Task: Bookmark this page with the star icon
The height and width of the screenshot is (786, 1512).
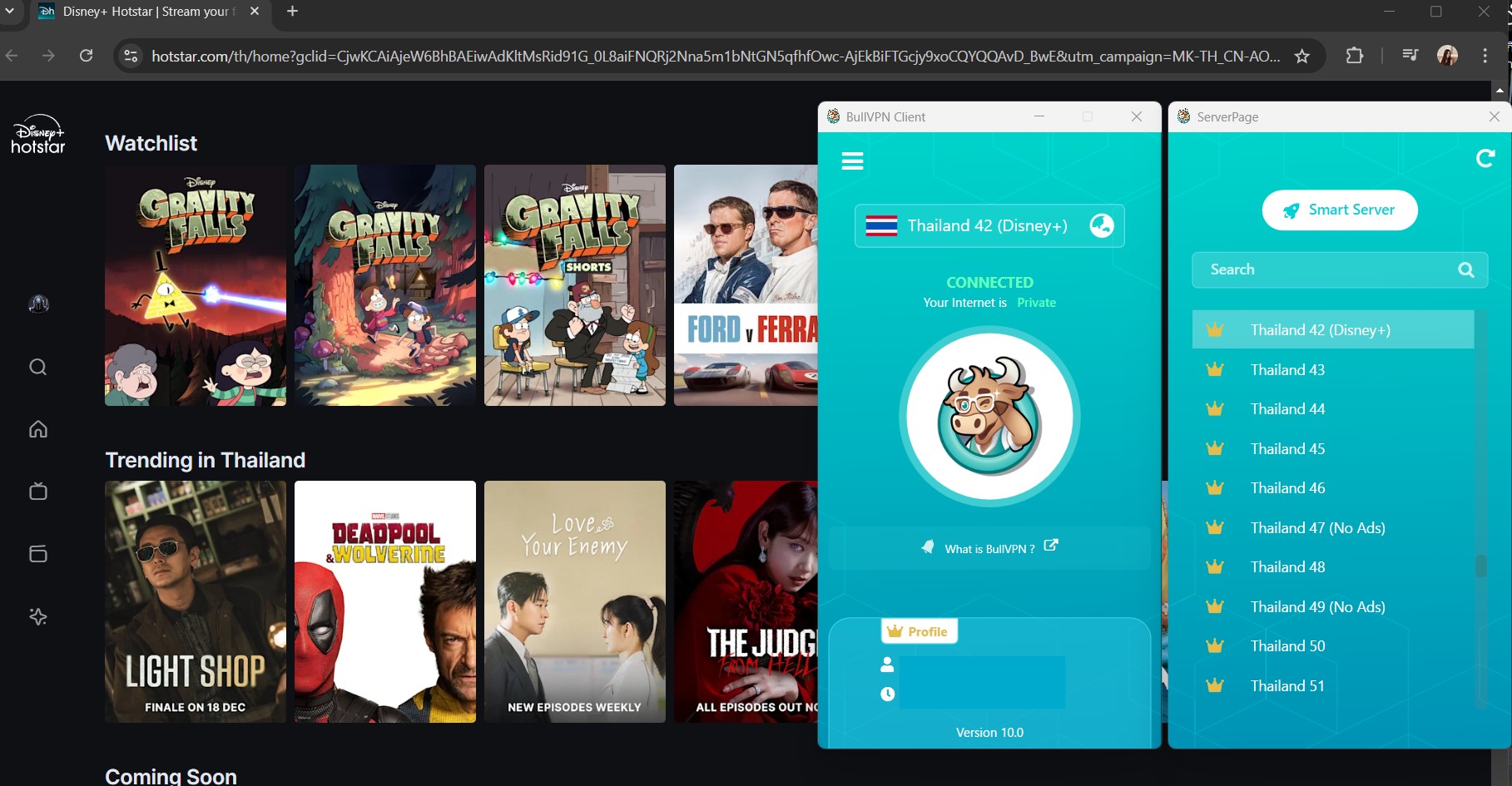Action: click(x=1302, y=56)
